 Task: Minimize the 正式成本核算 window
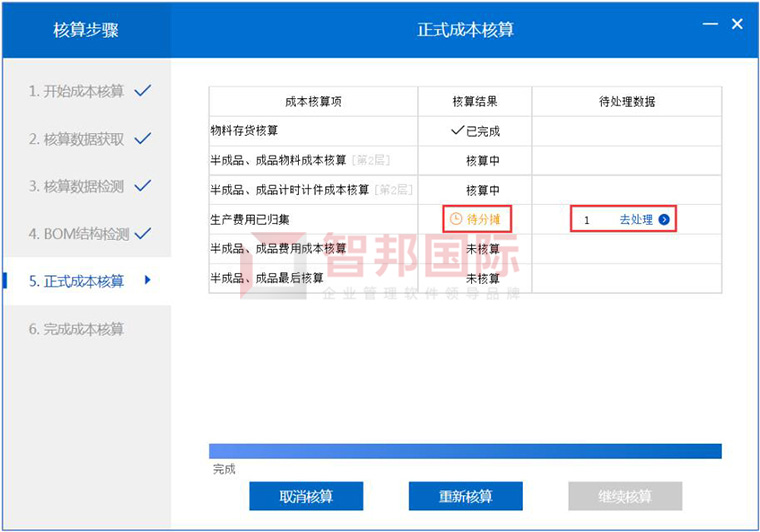point(710,24)
